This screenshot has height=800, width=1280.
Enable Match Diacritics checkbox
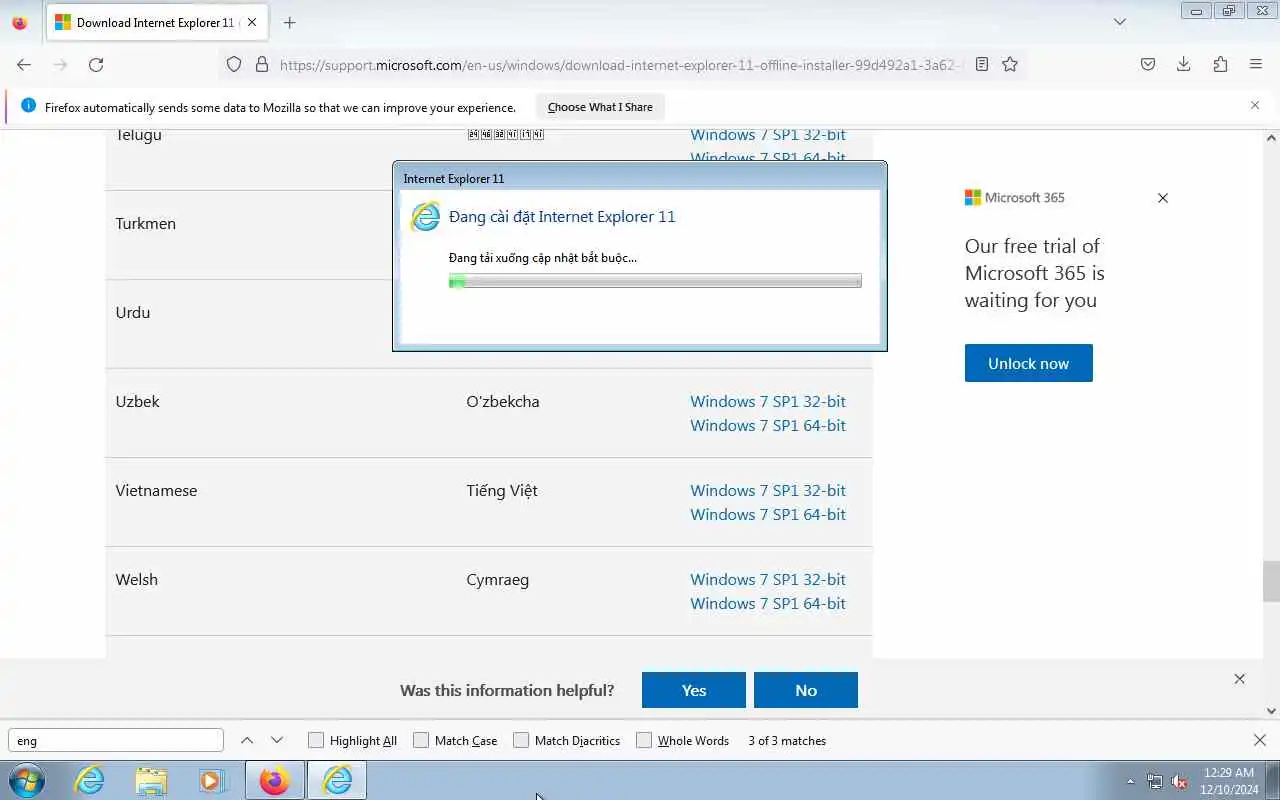521,740
